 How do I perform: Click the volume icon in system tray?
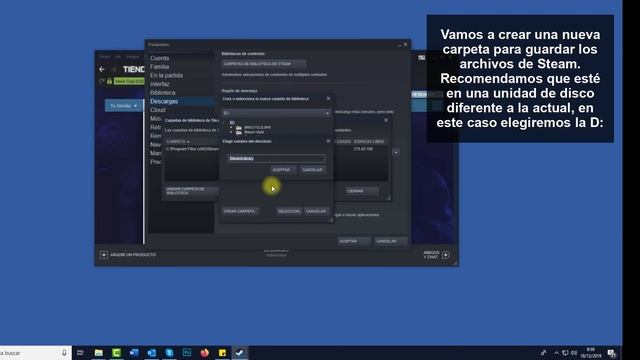point(574,353)
